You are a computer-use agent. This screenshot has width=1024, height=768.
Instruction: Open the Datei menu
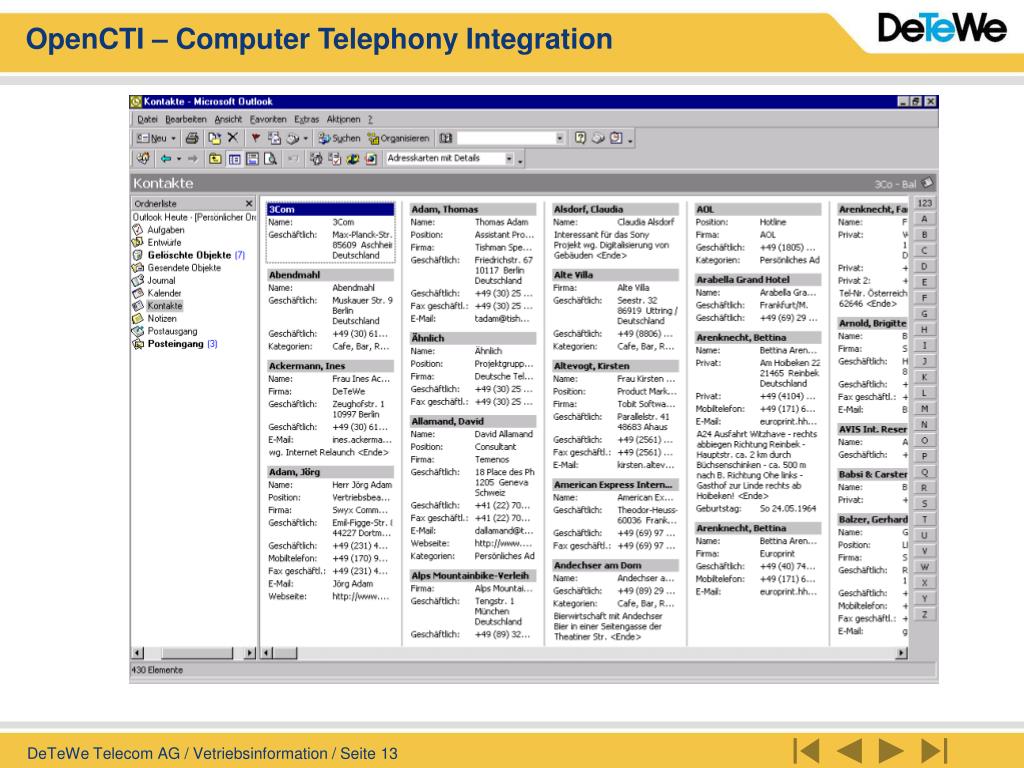pyautogui.click(x=148, y=120)
